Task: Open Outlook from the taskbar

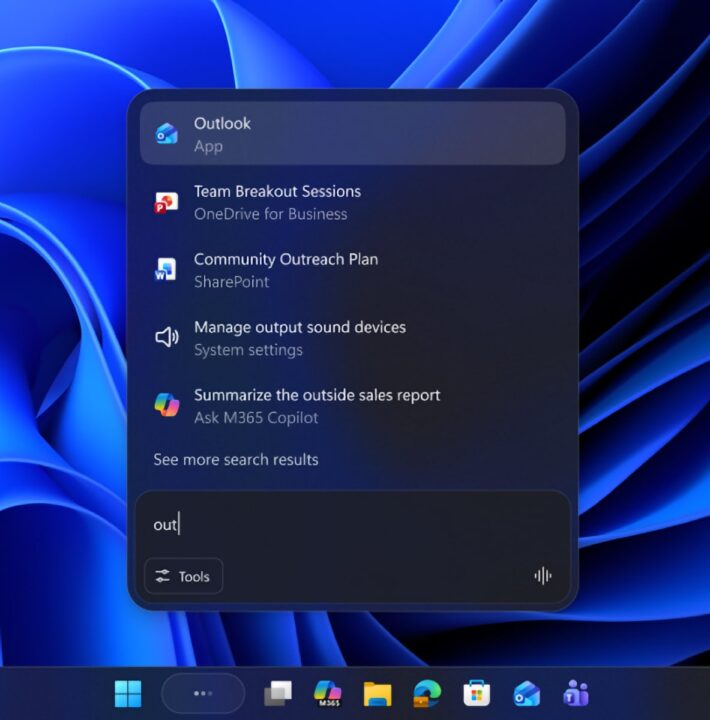Action: [x=526, y=694]
